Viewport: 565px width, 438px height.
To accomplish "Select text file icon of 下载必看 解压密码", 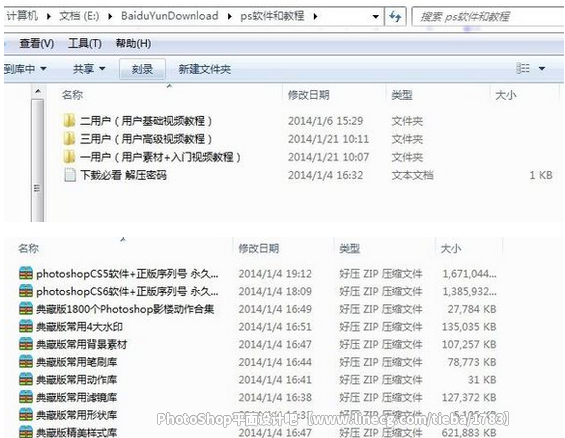I will coord(70,175).
